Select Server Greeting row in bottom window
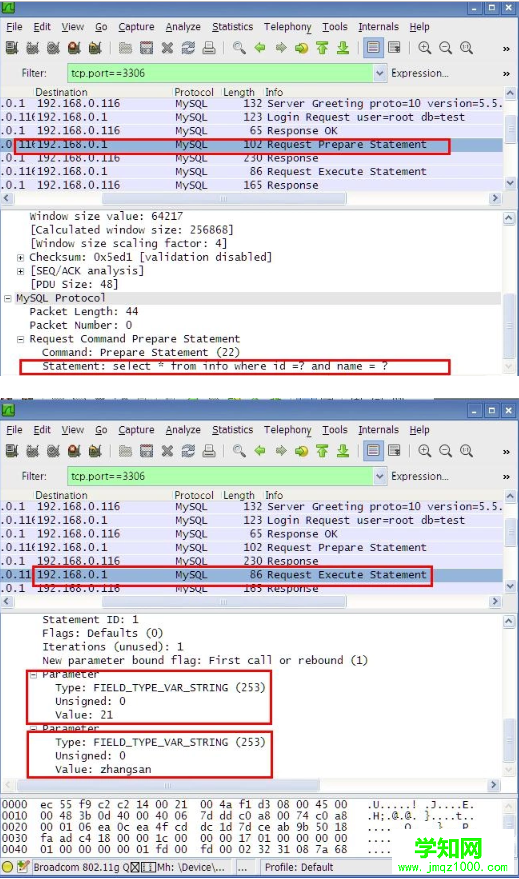Screen dimensions: 519x879 coord(252,507)
